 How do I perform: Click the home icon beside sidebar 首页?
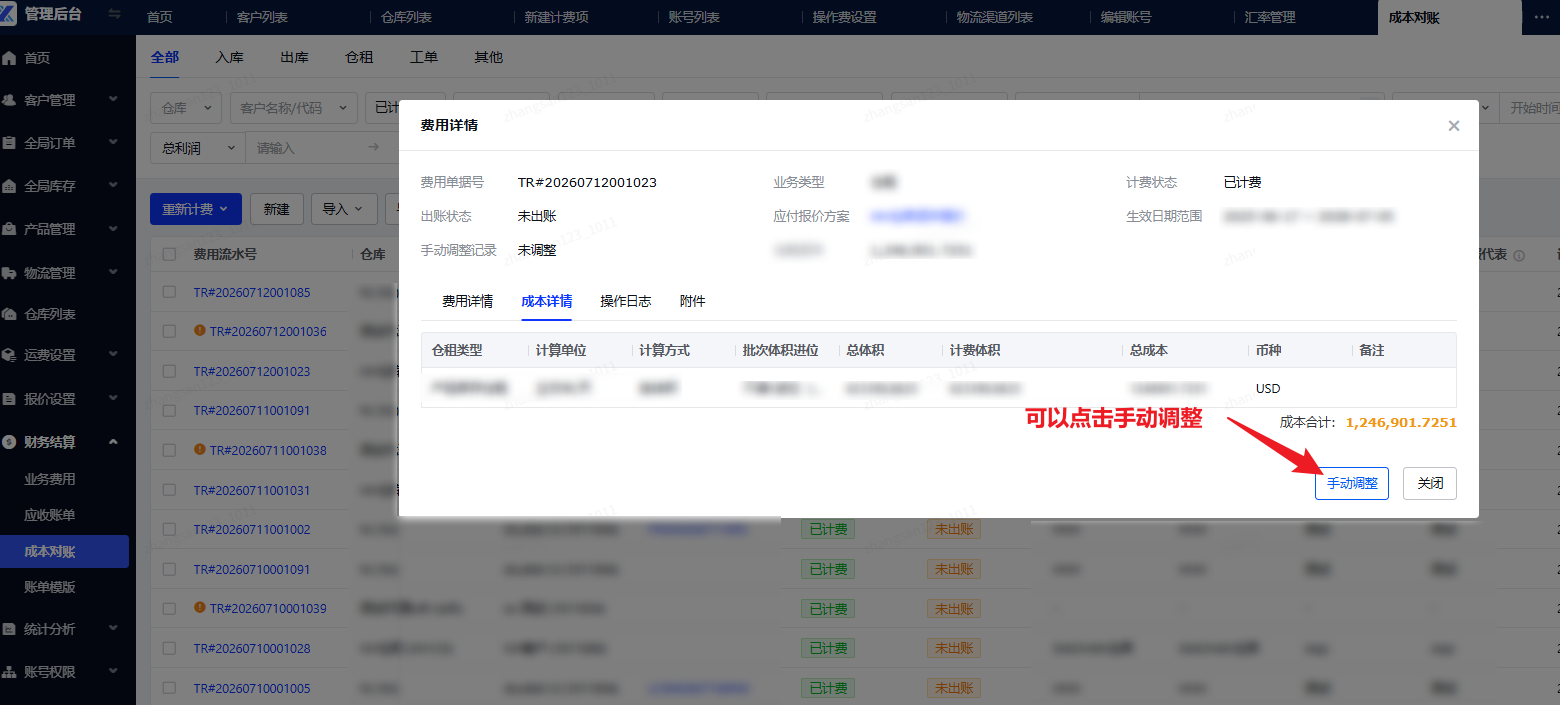(x=9, y=58)
